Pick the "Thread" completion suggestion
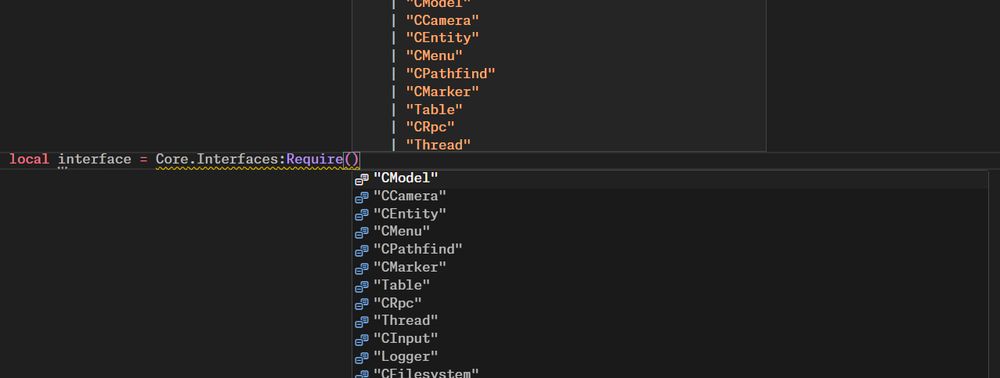Screen dimensions: 1000x378 click(670, 321)
